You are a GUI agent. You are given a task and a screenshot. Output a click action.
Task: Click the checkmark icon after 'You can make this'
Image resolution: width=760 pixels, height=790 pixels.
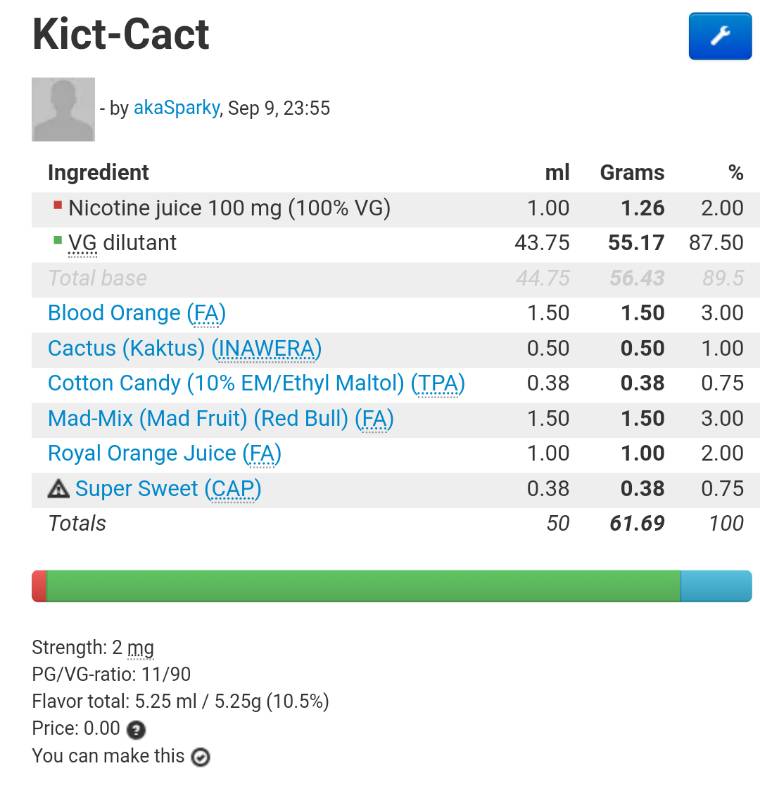201,757
